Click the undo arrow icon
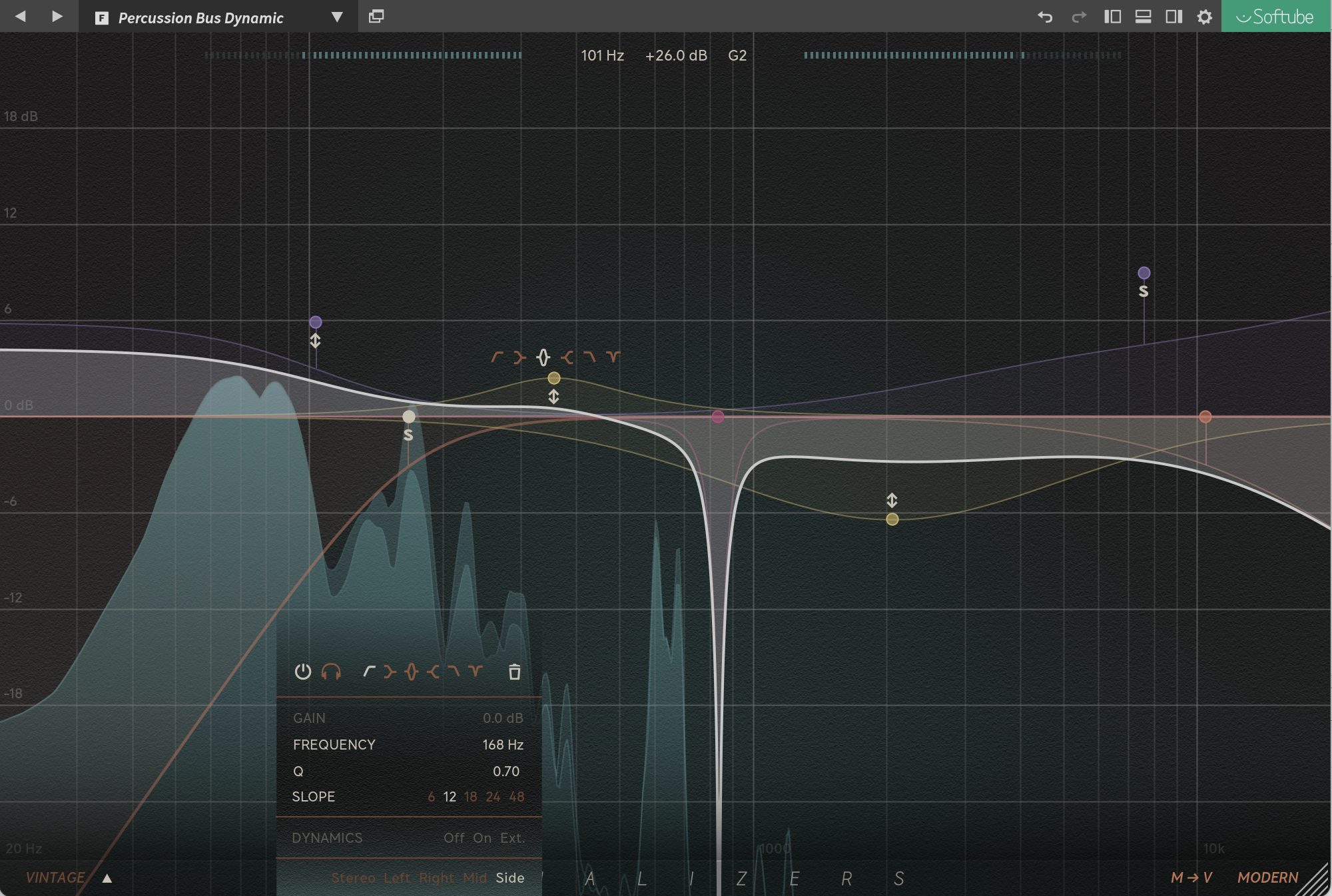Viewport: 1332px width, 896px height. point(1044,17)
